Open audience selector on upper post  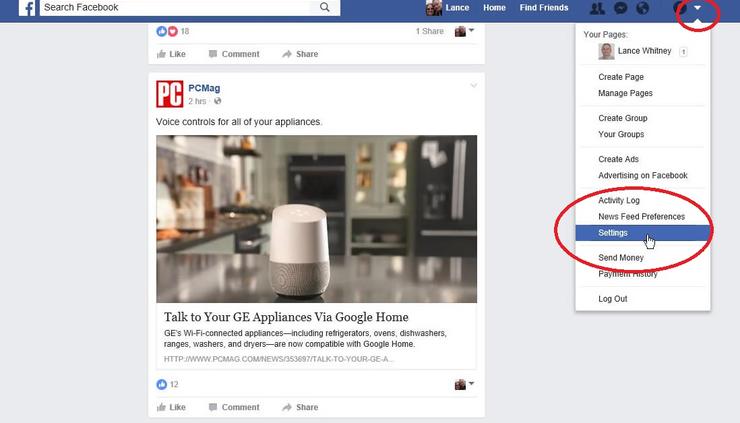click(464, 31)
